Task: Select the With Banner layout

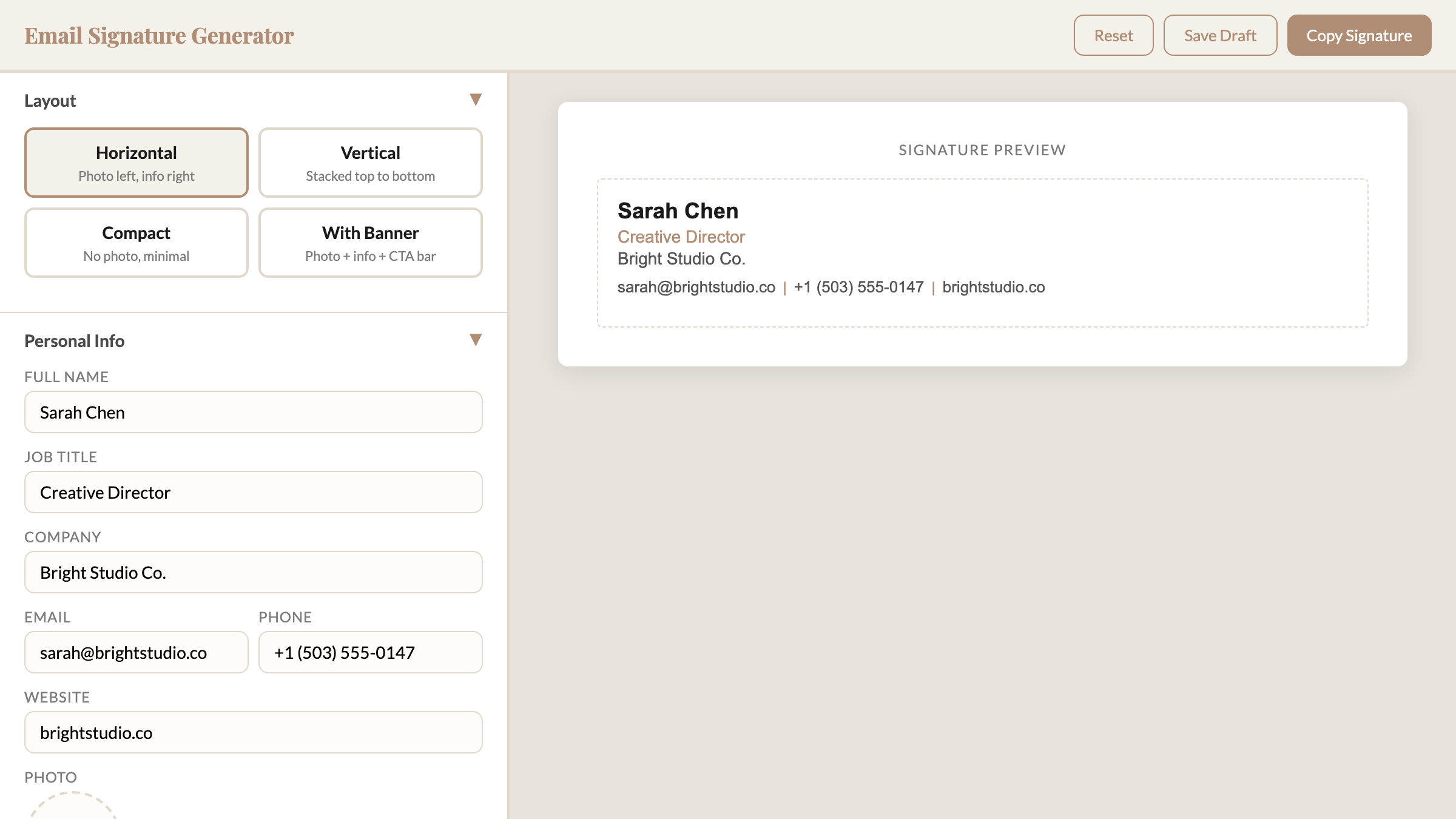Action: point(371,243)
